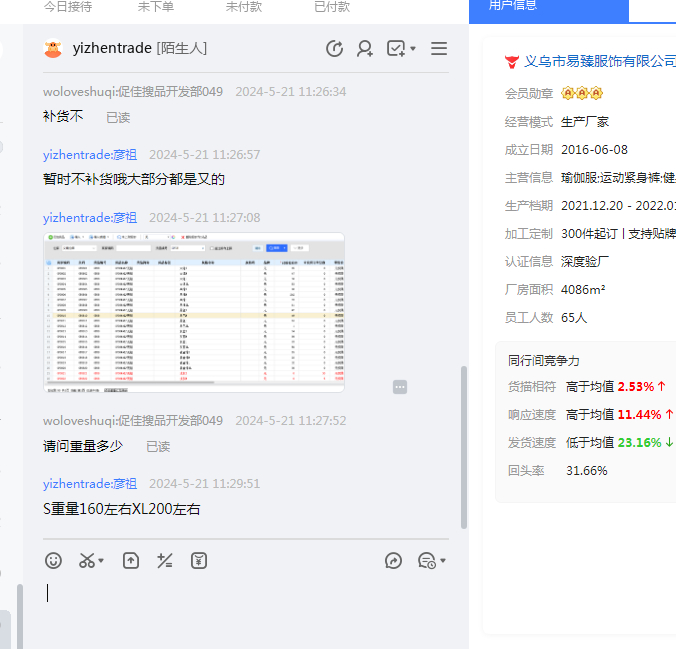Click the yuan payment request icon

[199, 561]
